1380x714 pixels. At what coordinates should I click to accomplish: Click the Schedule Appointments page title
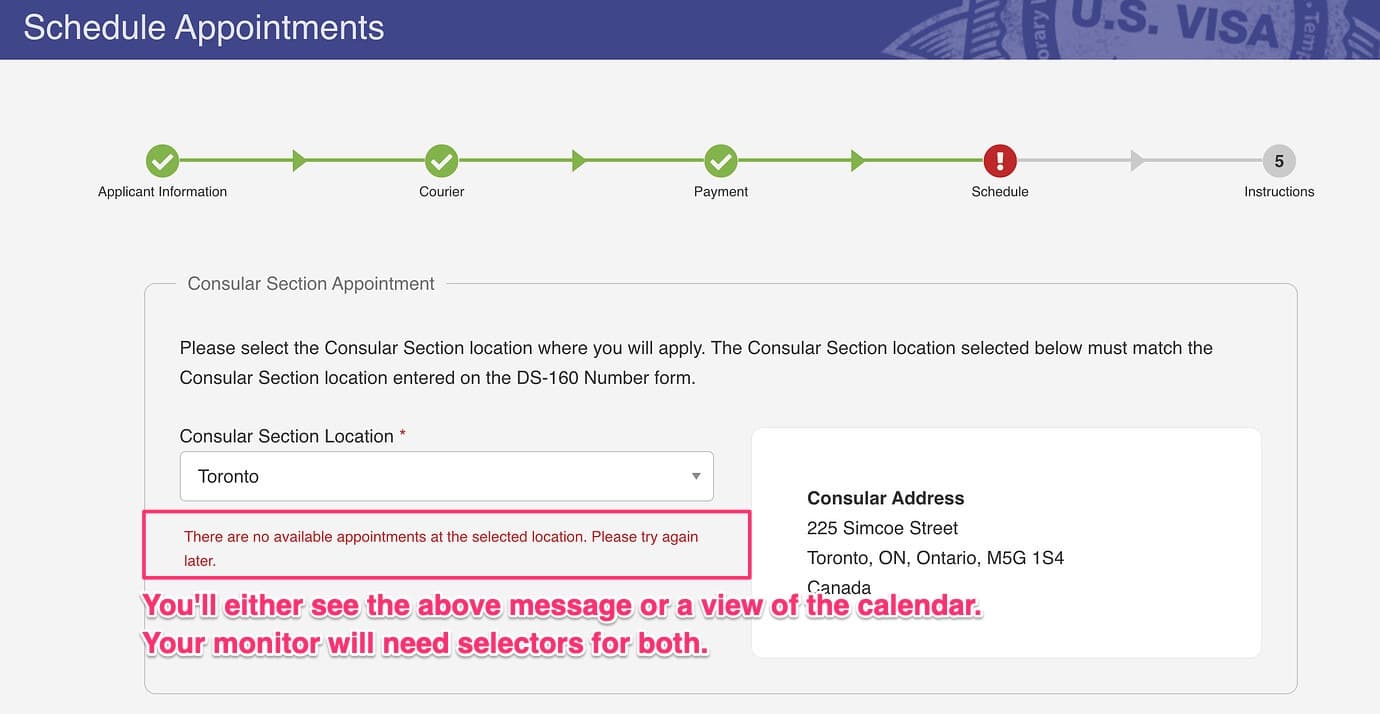tap(201, 27)
